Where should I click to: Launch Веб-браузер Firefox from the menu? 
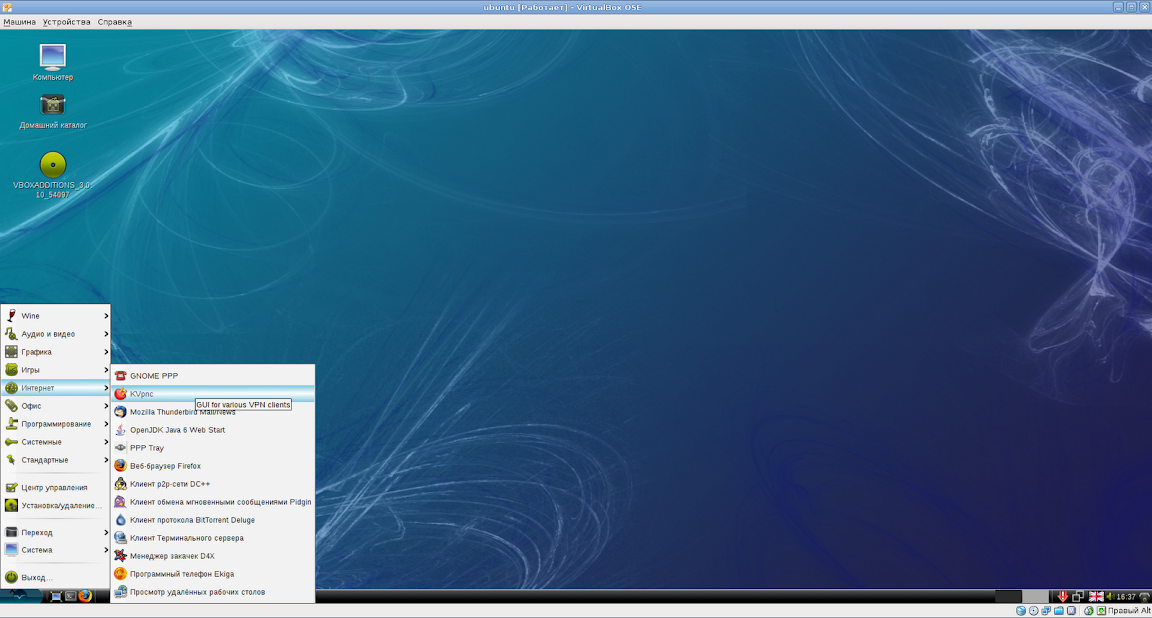[x=213, y=466]
